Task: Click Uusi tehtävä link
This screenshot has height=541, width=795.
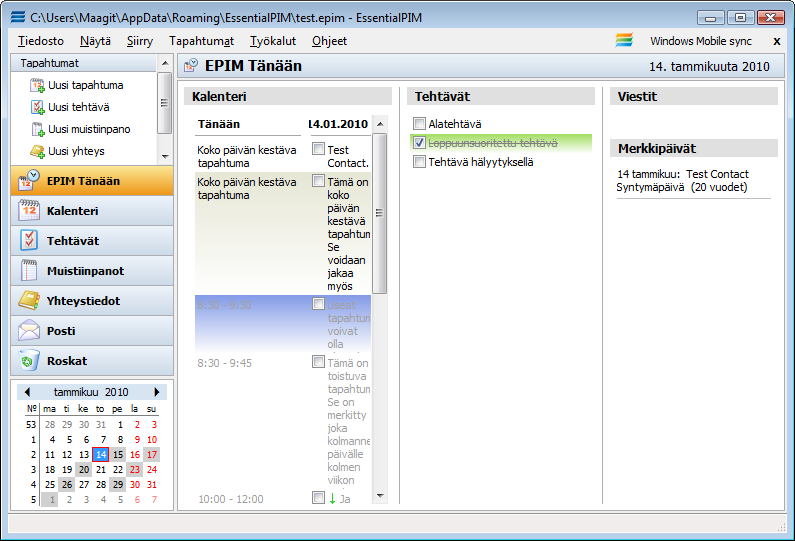Action: click(79, 107)
